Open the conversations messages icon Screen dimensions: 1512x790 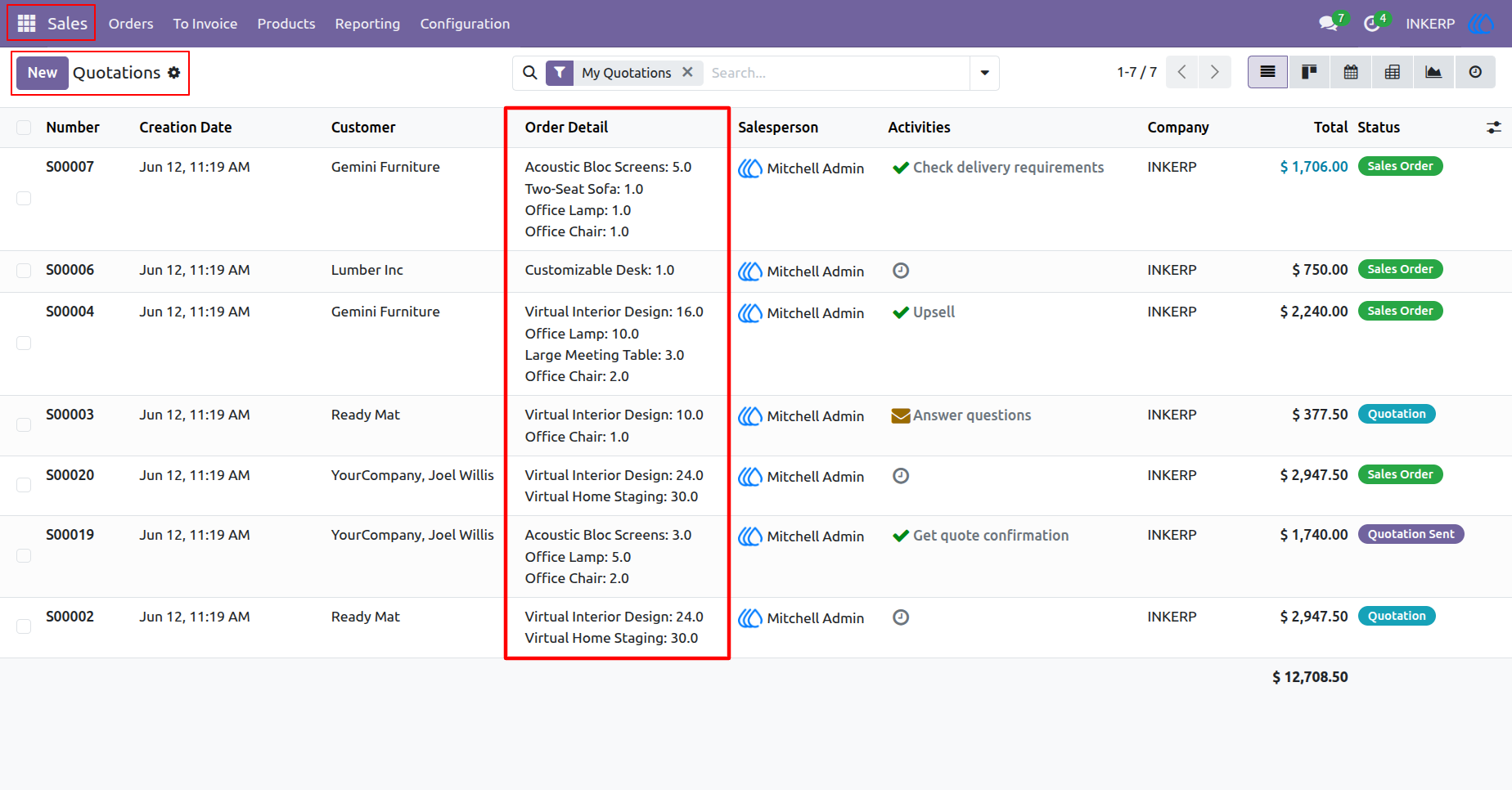point(1329,24)
